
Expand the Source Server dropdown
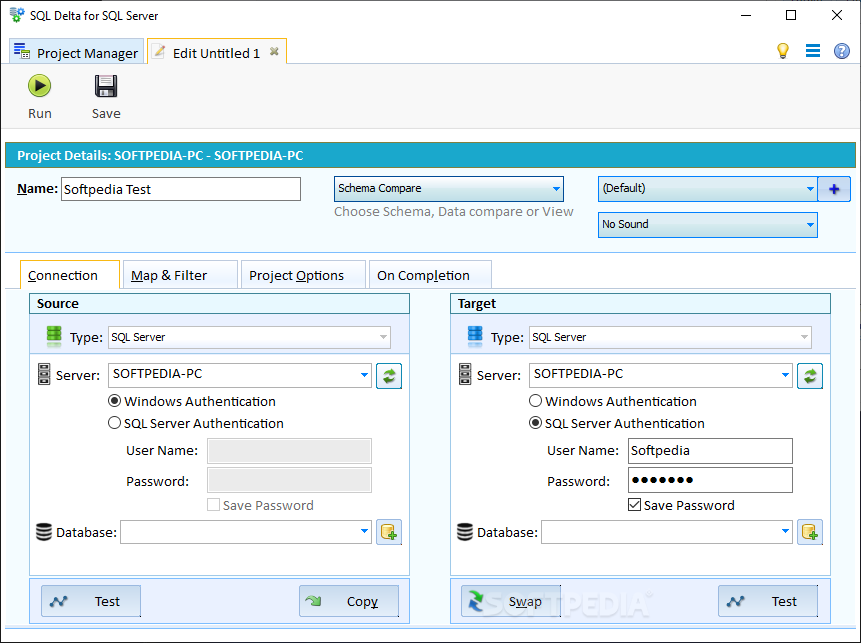click(x=364, y=375)
